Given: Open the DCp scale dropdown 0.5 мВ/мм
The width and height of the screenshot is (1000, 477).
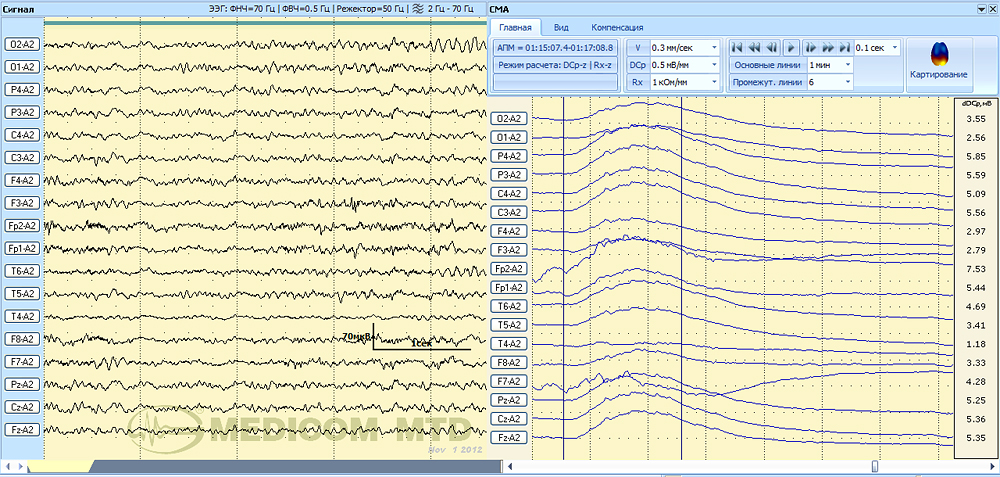Looking at the screenshot, I should [x=714, y=64].
